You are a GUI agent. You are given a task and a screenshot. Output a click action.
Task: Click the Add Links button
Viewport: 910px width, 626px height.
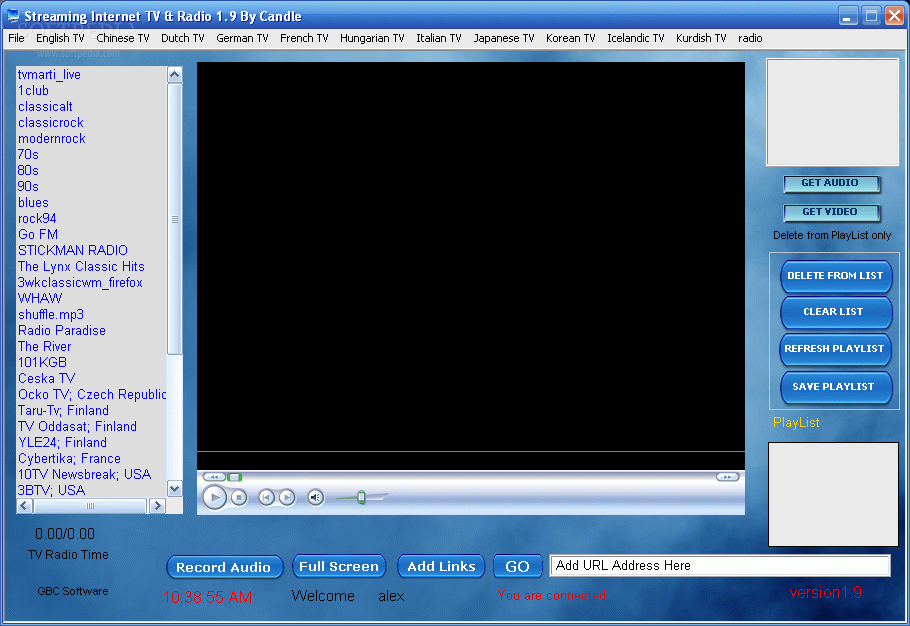[441, 566]
